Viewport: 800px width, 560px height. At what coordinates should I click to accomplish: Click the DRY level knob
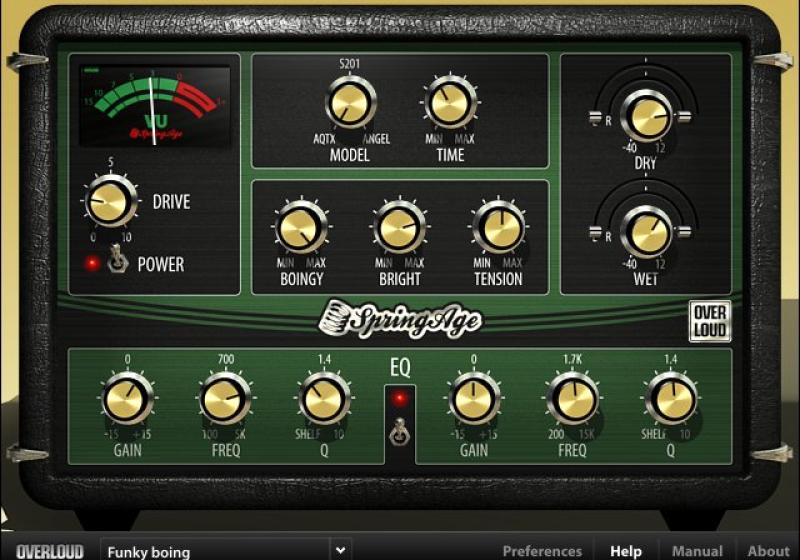646,116
